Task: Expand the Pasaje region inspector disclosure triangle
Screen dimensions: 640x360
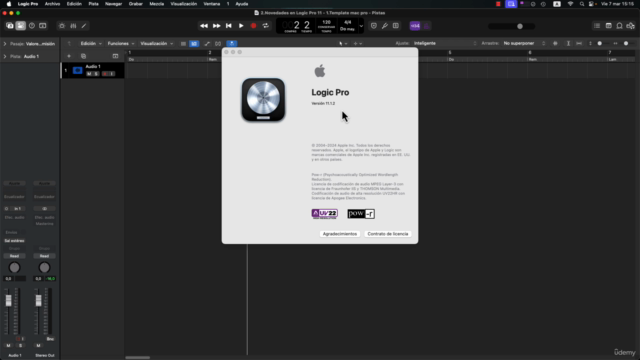Action: (5, 44)
